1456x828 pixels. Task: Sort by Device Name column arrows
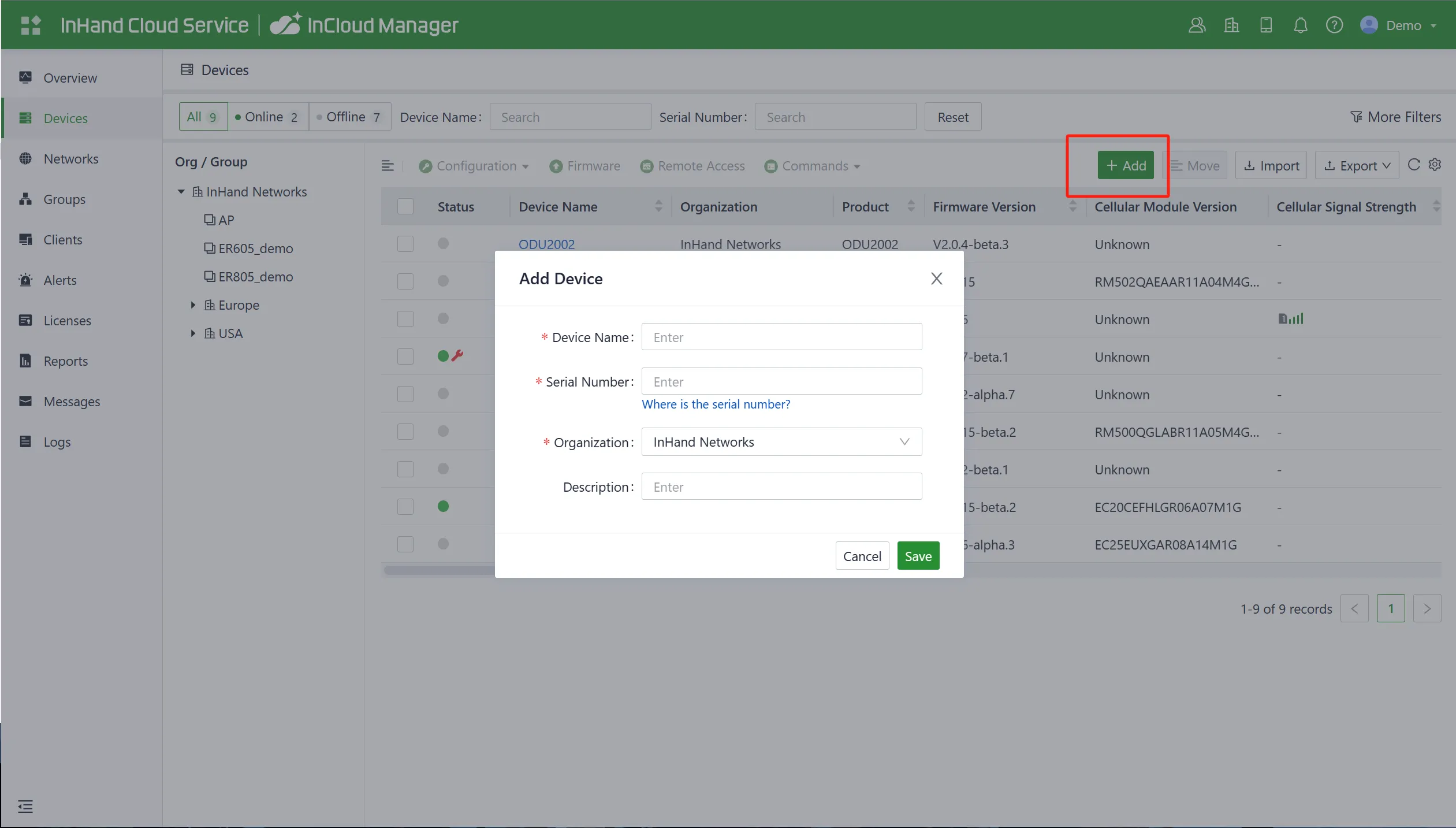click(658, 206)
